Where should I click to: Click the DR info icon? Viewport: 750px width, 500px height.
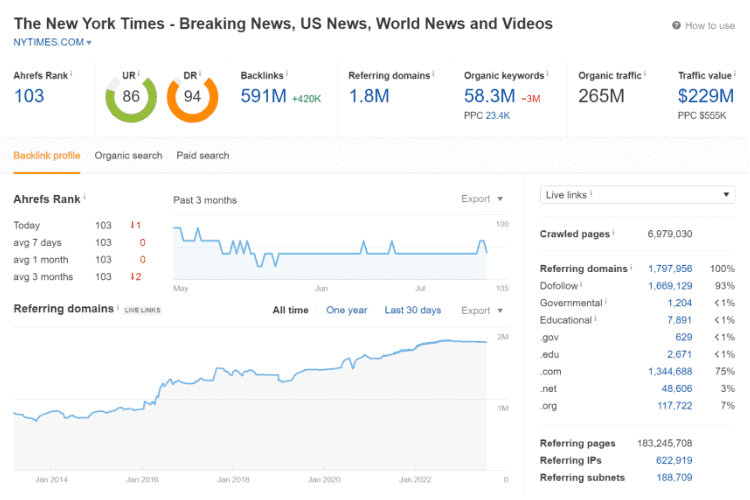[x=200, y=73]
